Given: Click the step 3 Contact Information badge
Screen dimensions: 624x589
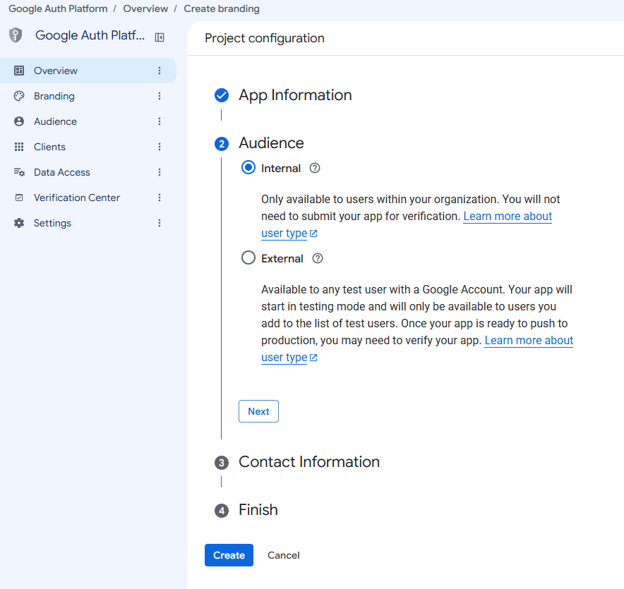Looking at the screenshot, I should (222, 463).
